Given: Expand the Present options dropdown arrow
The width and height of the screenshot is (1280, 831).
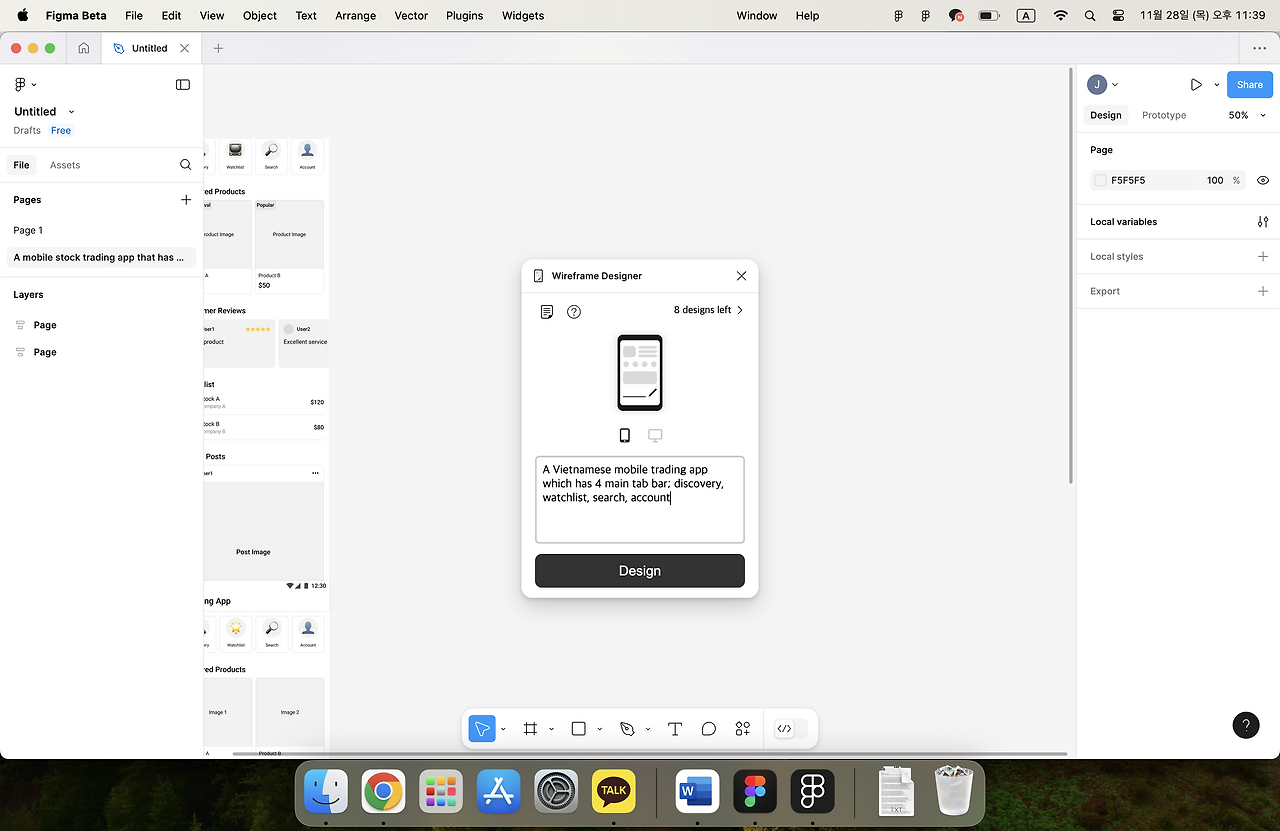Looking at the screenshot, I should click(x=1217, y=85).
